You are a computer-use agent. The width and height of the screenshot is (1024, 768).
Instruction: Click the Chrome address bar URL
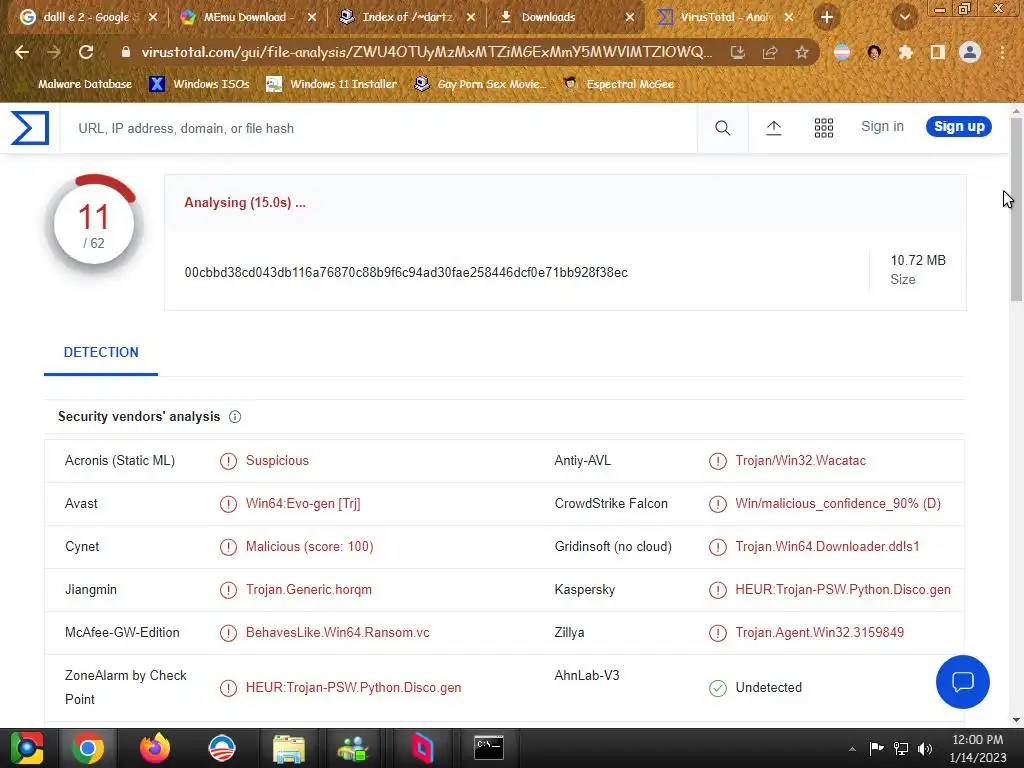pos(426,52)
